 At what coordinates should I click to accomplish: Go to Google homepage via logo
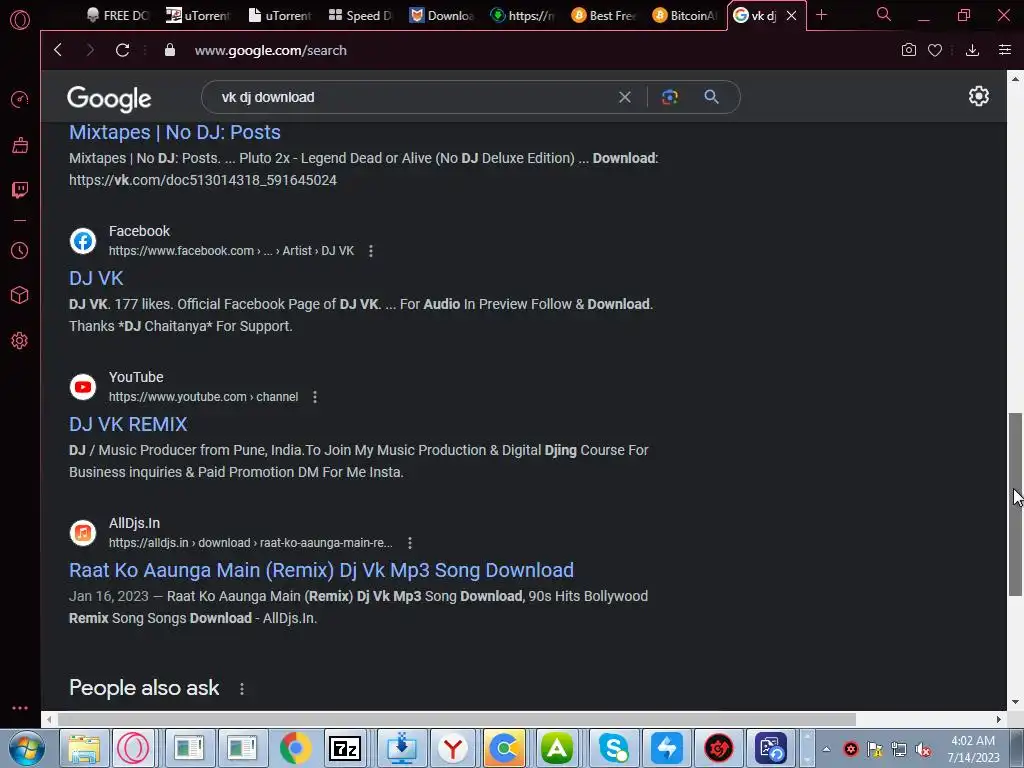(x=109, y=99)
